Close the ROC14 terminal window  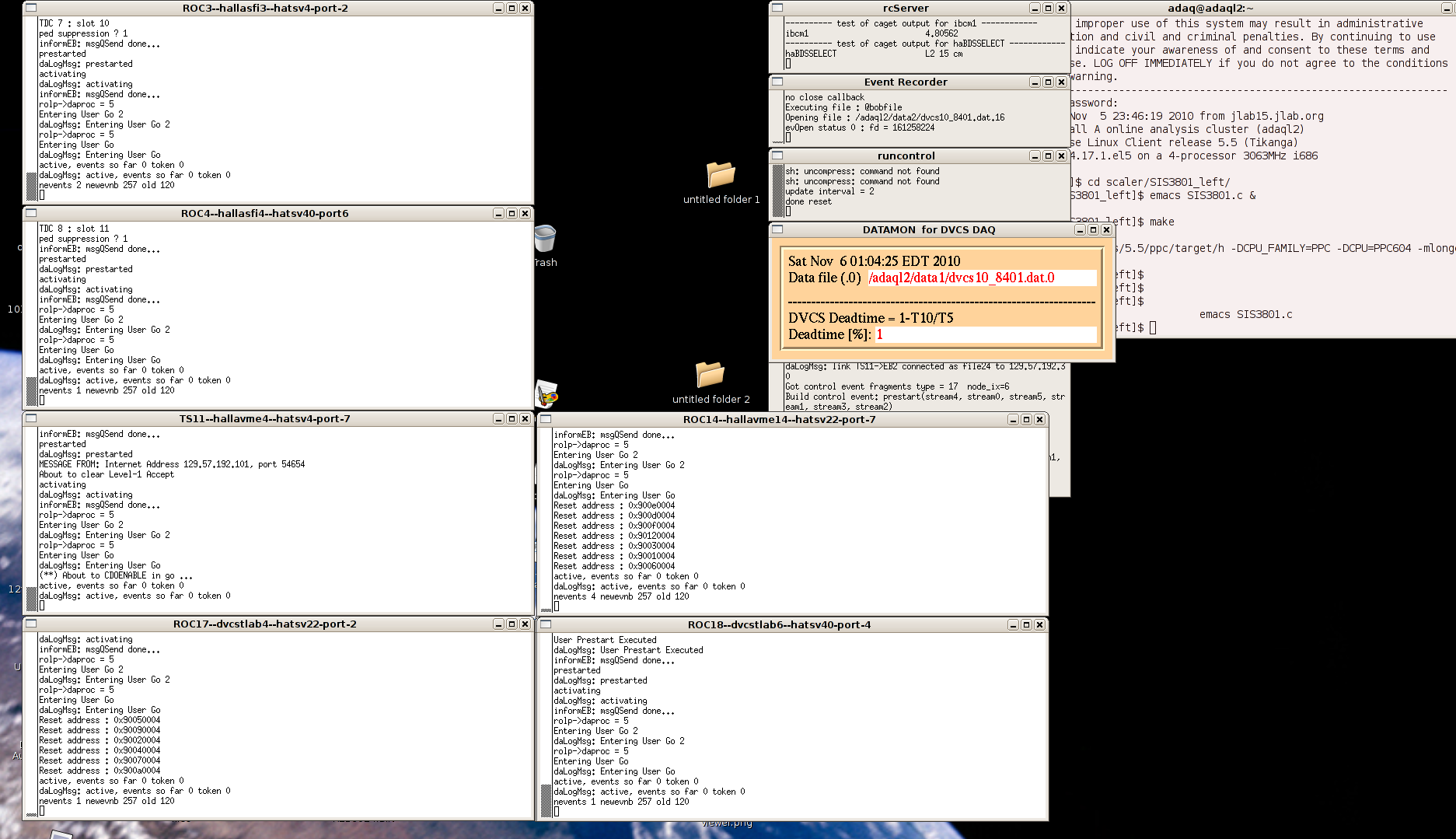tap(1039, 419)
